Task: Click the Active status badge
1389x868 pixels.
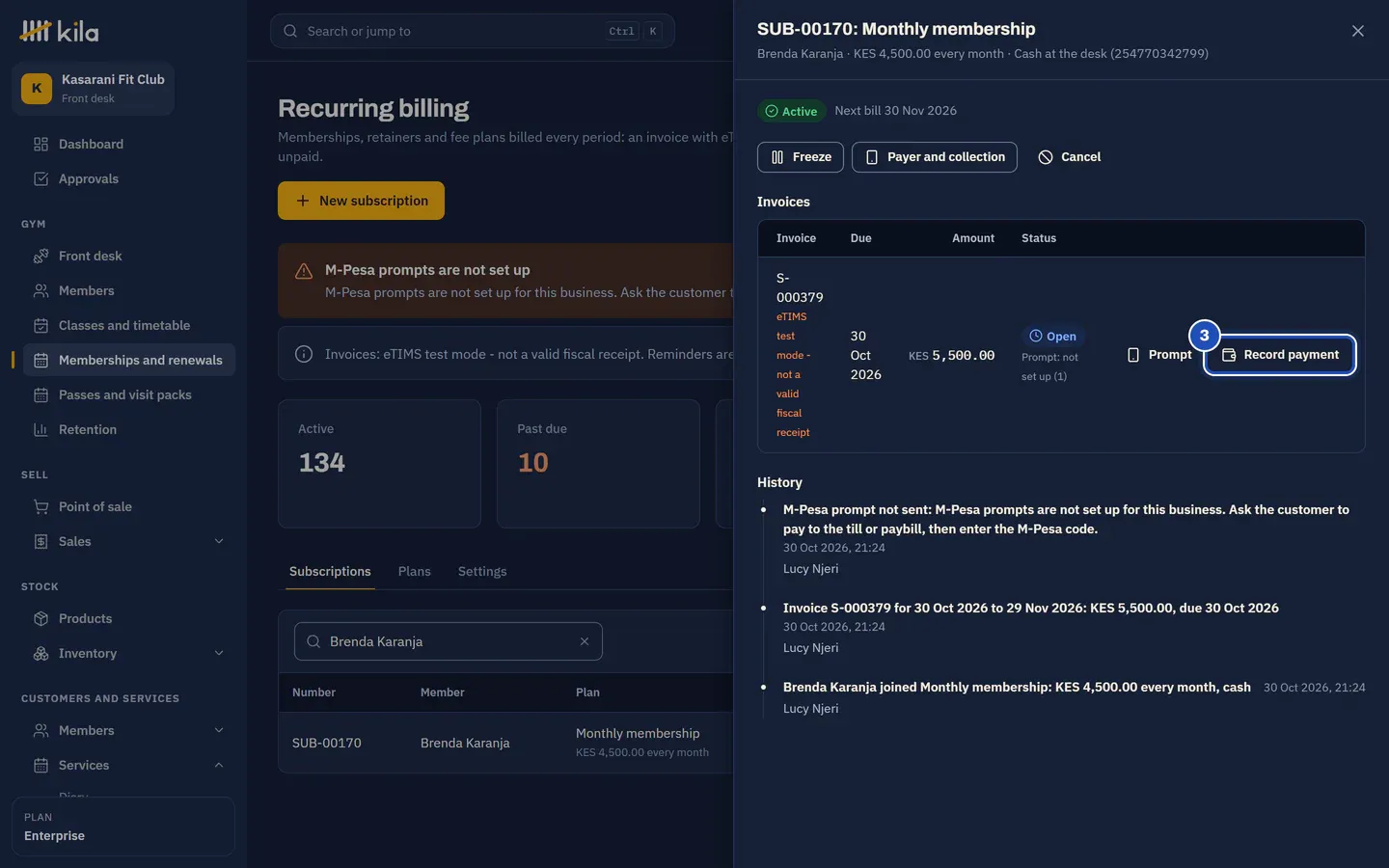Action: (x=791, y=111)
